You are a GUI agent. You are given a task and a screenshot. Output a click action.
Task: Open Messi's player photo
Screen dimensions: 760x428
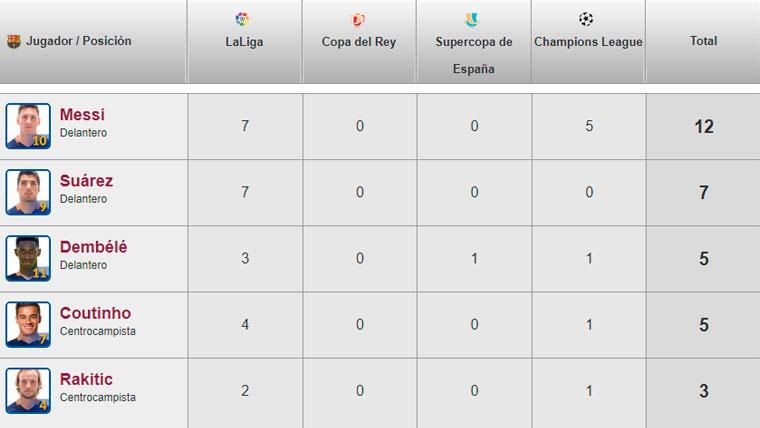tap(28, 126)
